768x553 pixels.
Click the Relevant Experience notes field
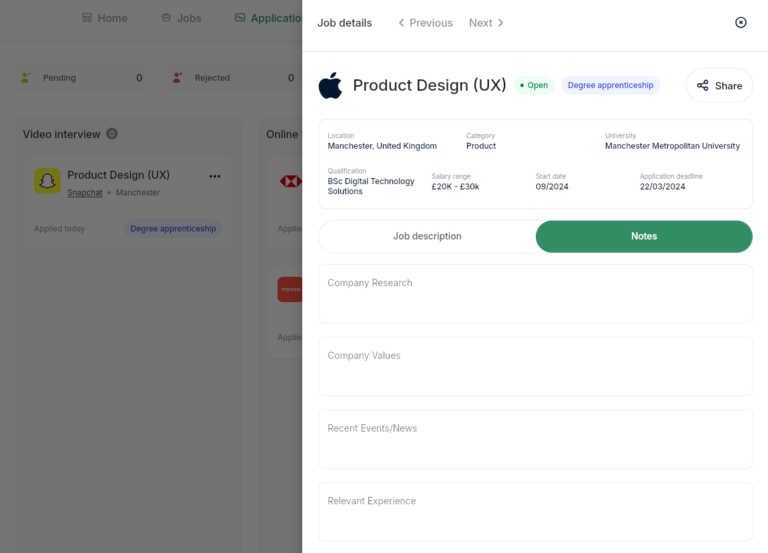click(x=535, y=512)
